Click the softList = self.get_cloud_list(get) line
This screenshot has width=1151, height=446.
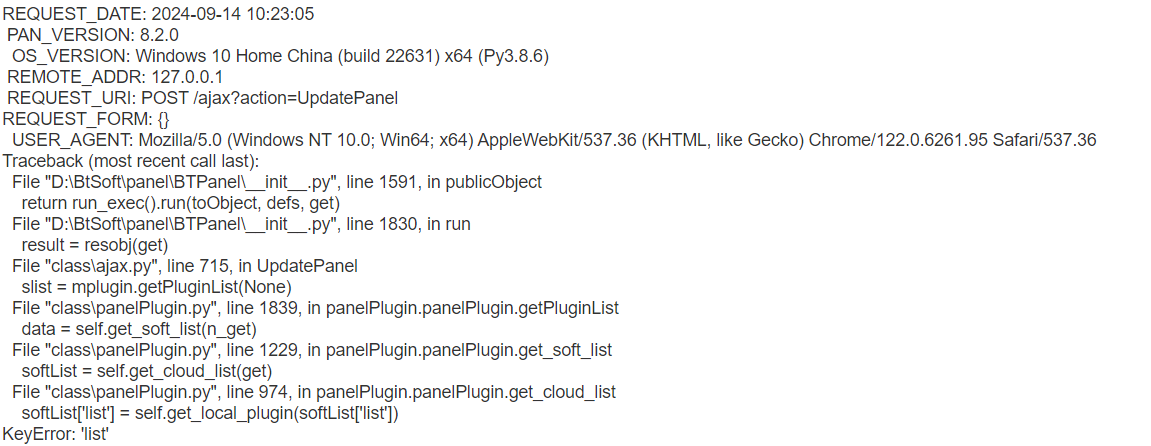pos(148,371)
